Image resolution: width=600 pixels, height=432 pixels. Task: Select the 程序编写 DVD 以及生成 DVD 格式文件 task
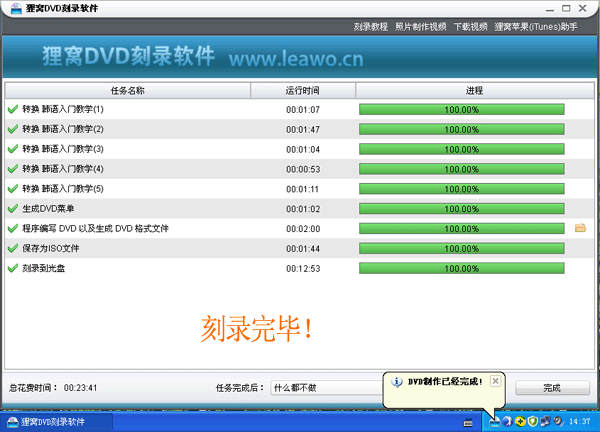tap(95, 228)
